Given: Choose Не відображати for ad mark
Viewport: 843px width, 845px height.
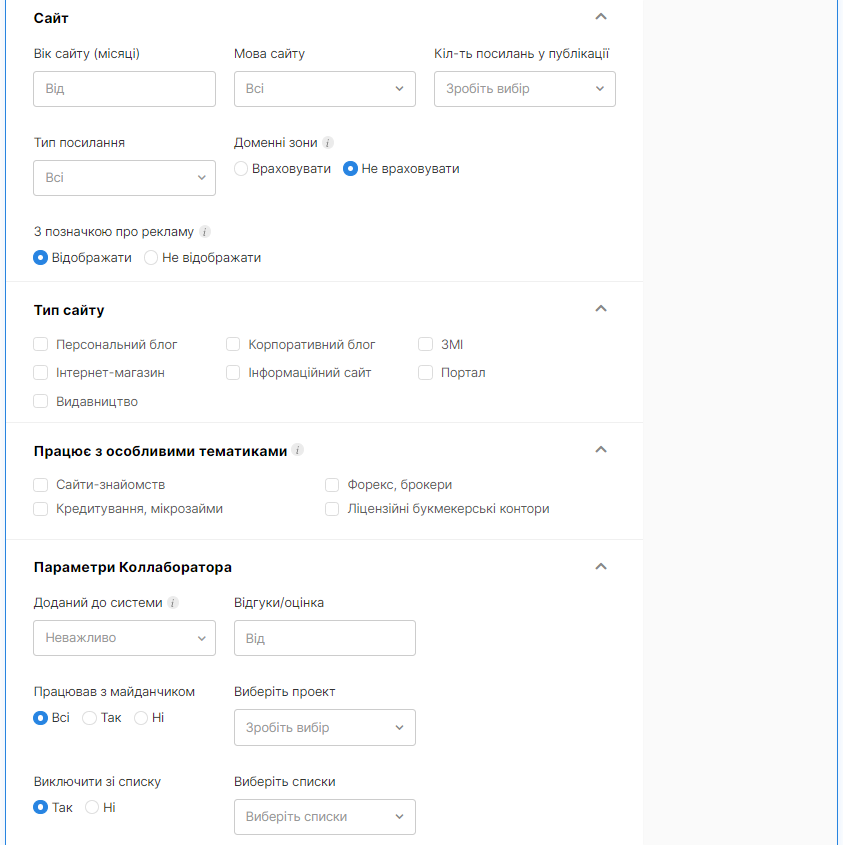Looking at the screenshot, I should 151,258.
